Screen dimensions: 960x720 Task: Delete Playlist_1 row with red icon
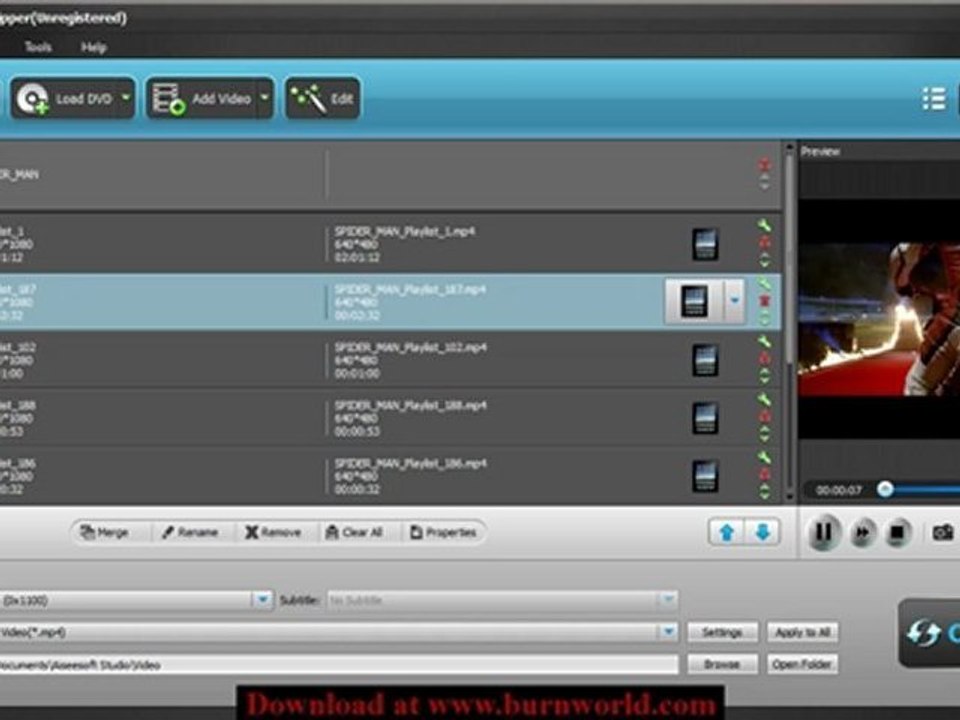(765, 242)
